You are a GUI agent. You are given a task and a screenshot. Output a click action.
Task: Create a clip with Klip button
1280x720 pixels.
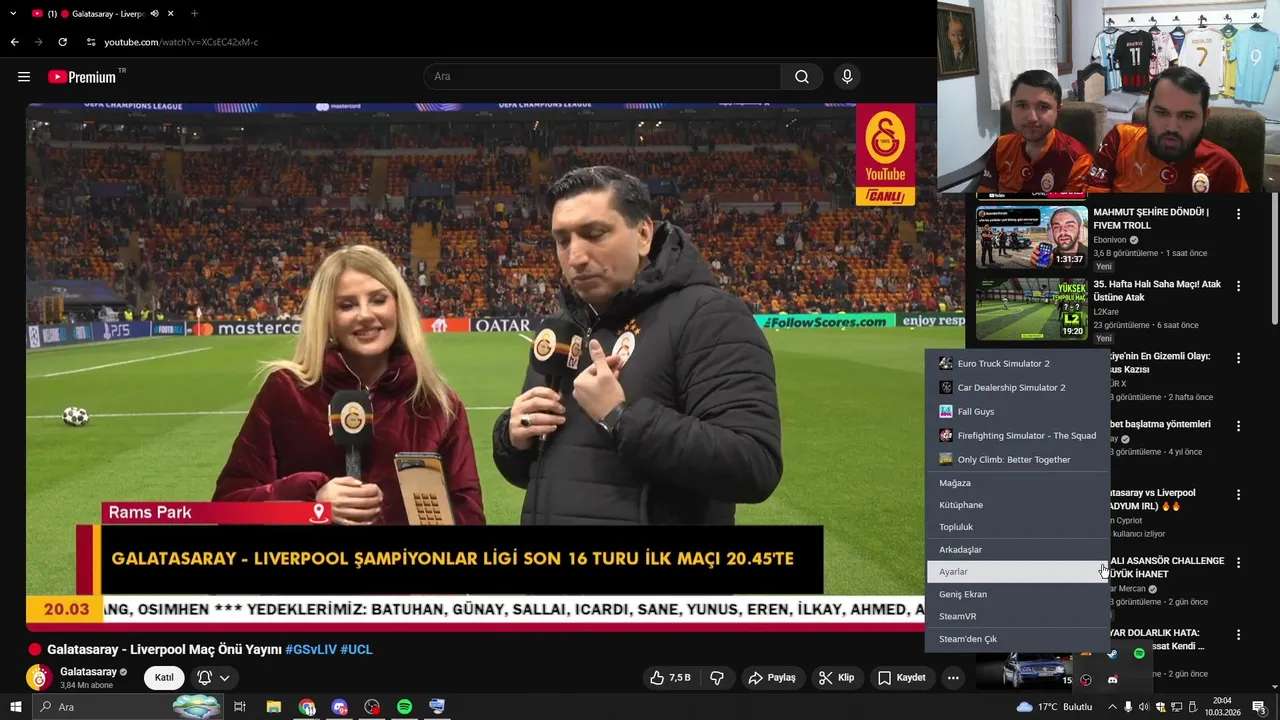pos(836,678)
